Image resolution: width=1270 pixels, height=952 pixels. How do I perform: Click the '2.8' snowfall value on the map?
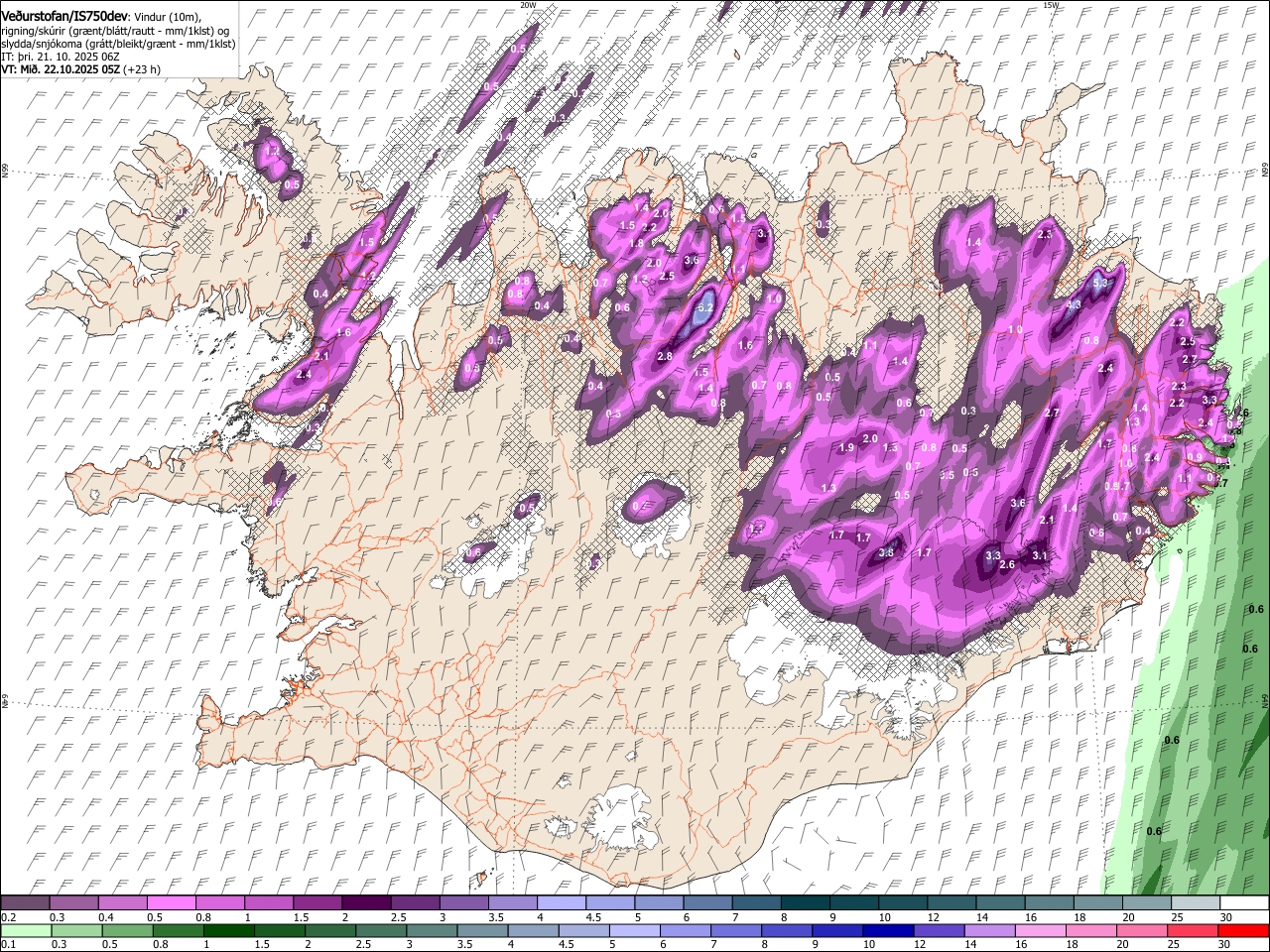[x=665, y=356]
